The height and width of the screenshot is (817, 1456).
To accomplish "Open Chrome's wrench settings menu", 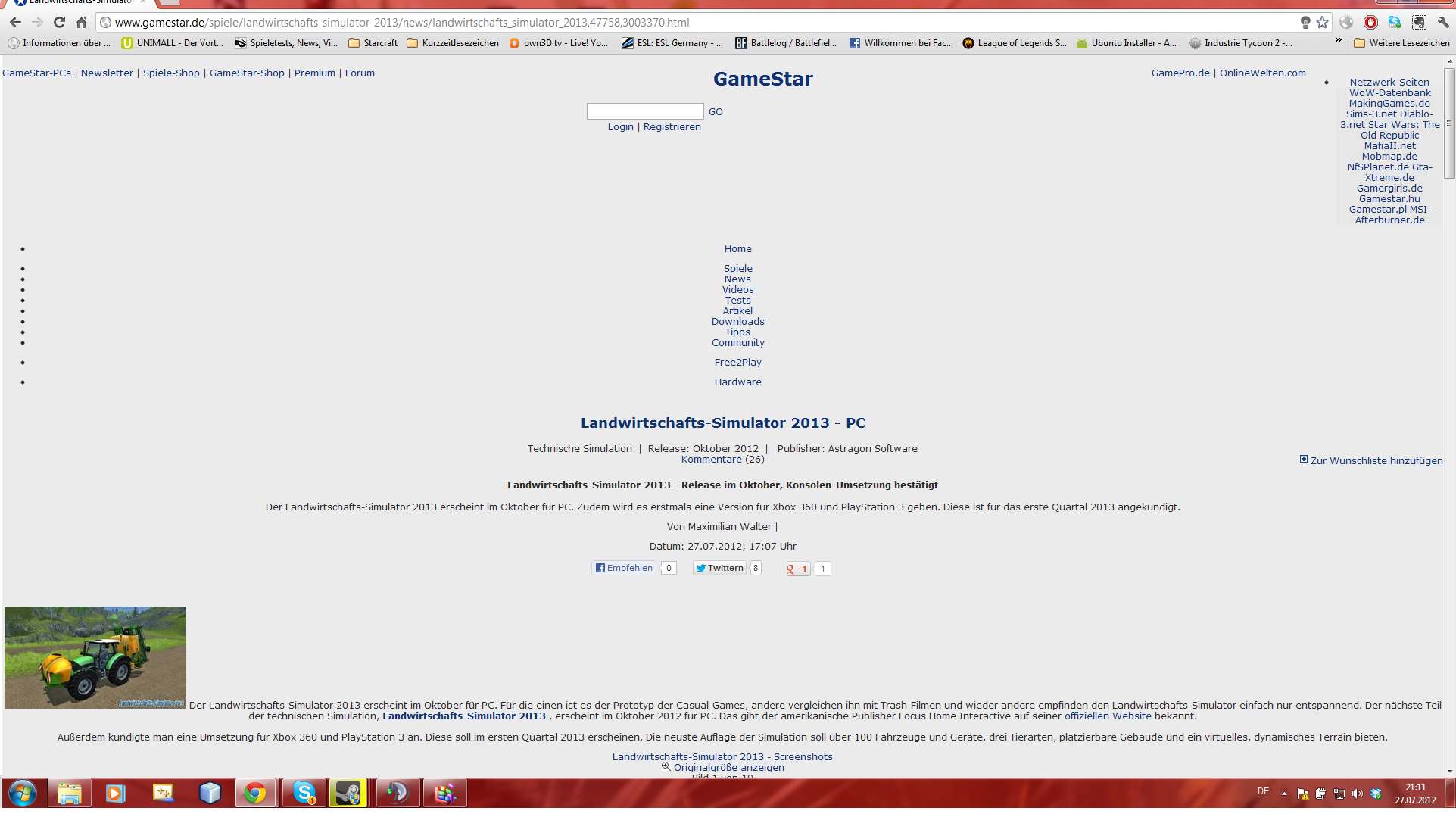I will pyautogui.click(x=1443, y=23).
